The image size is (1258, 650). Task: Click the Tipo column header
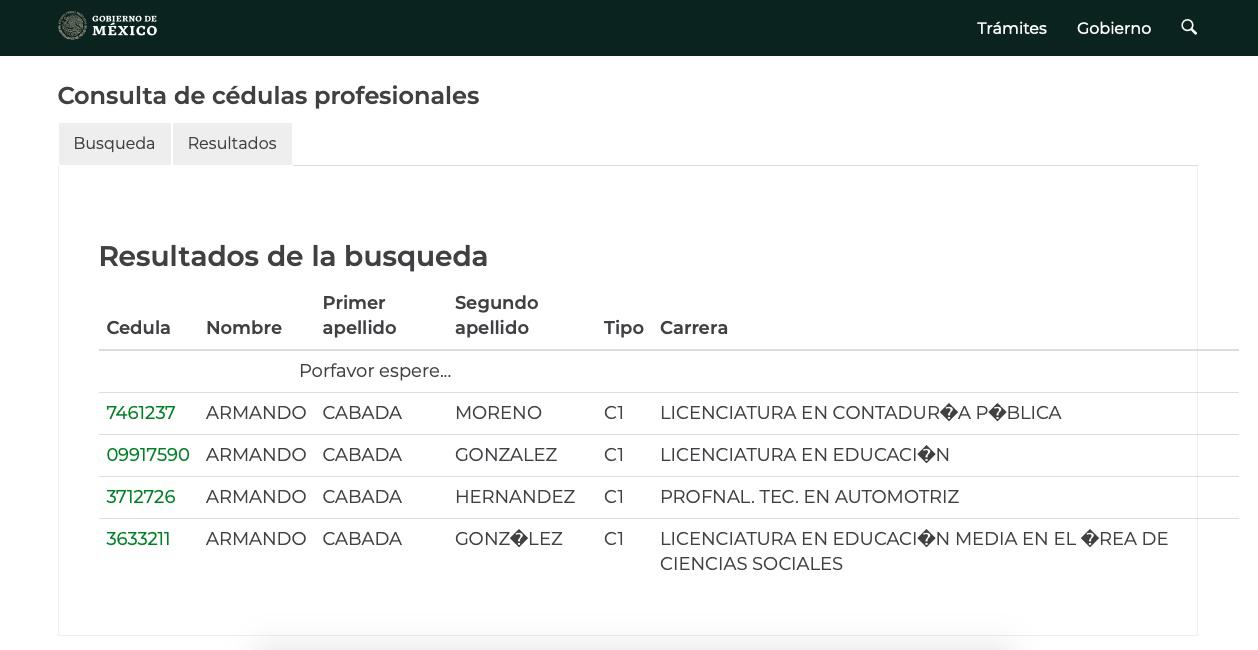[623, 327]
